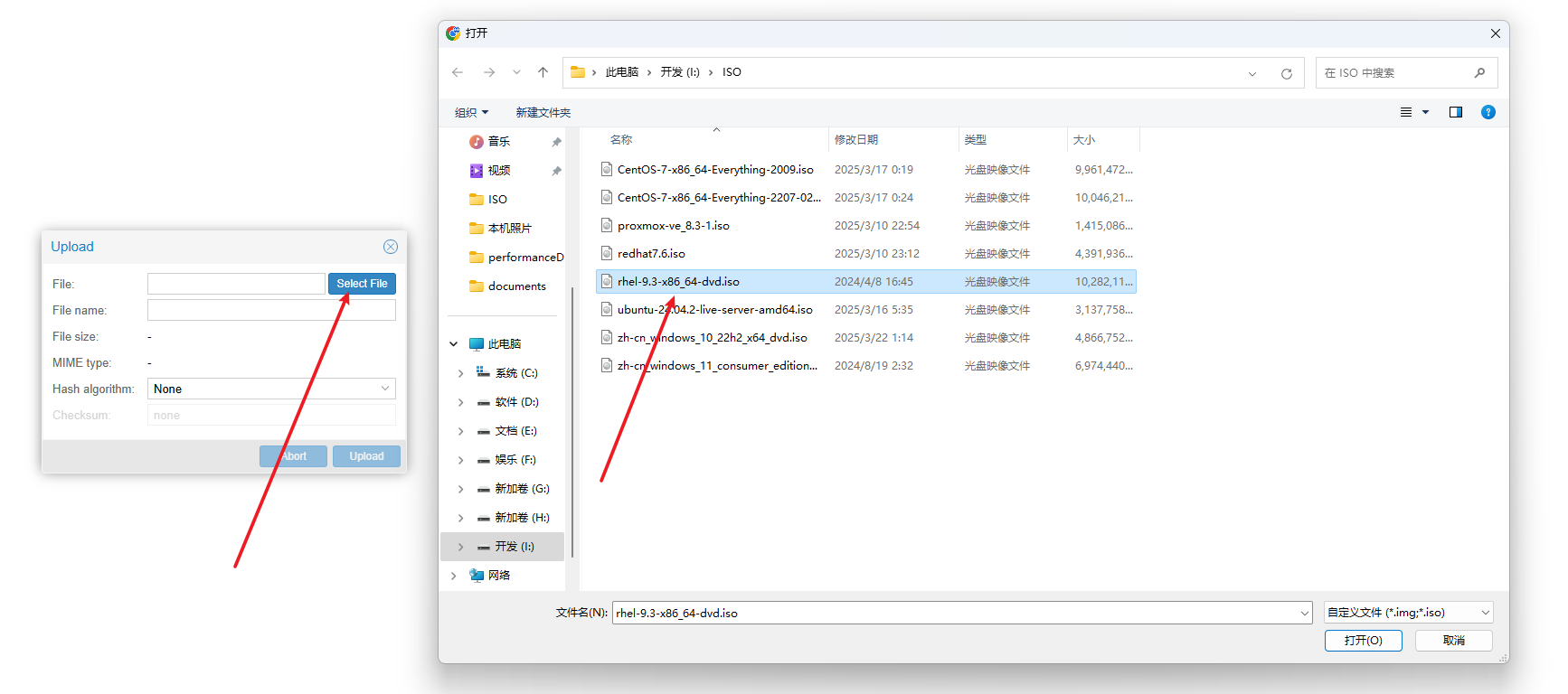Viewport: 1568px width, 694px height.
Task: Sort files by 修改日期 column header
Action: (856, 140)
